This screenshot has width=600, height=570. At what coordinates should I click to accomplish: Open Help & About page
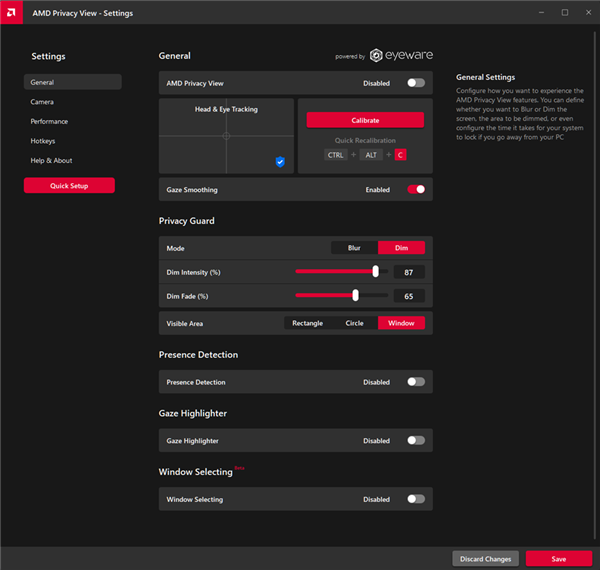[x=52, y=160]
